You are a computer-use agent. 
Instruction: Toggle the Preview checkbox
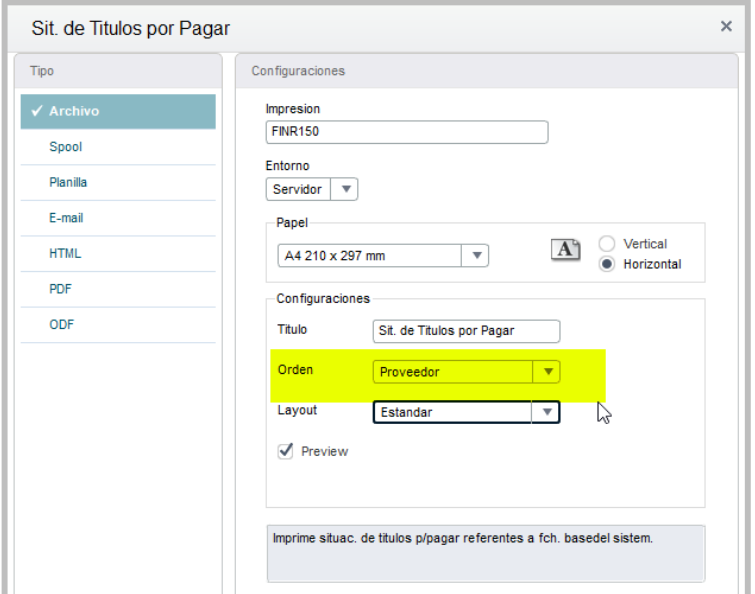point(286,451)
